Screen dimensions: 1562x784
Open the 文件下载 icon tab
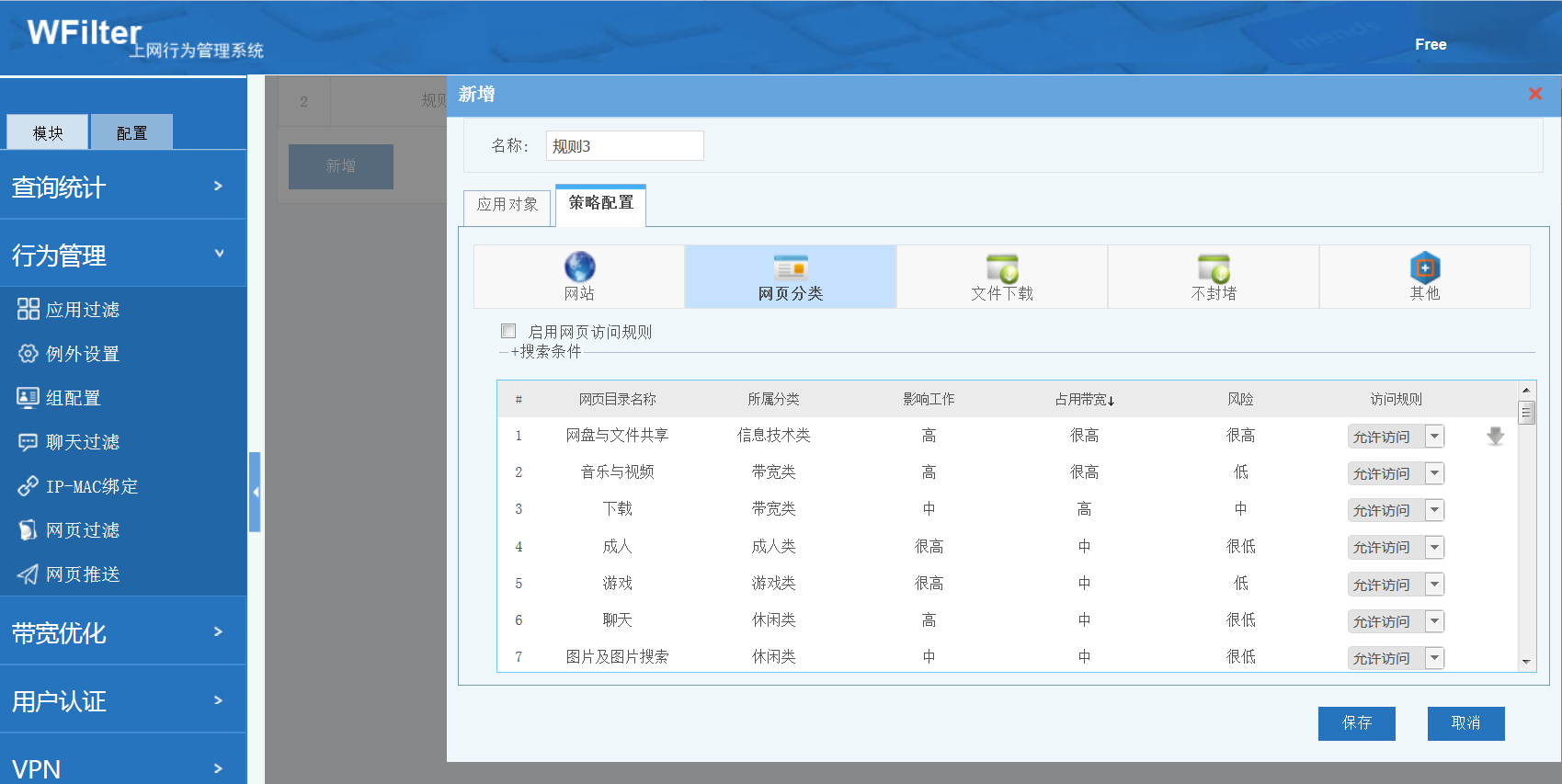click(x=1001, y=268)
